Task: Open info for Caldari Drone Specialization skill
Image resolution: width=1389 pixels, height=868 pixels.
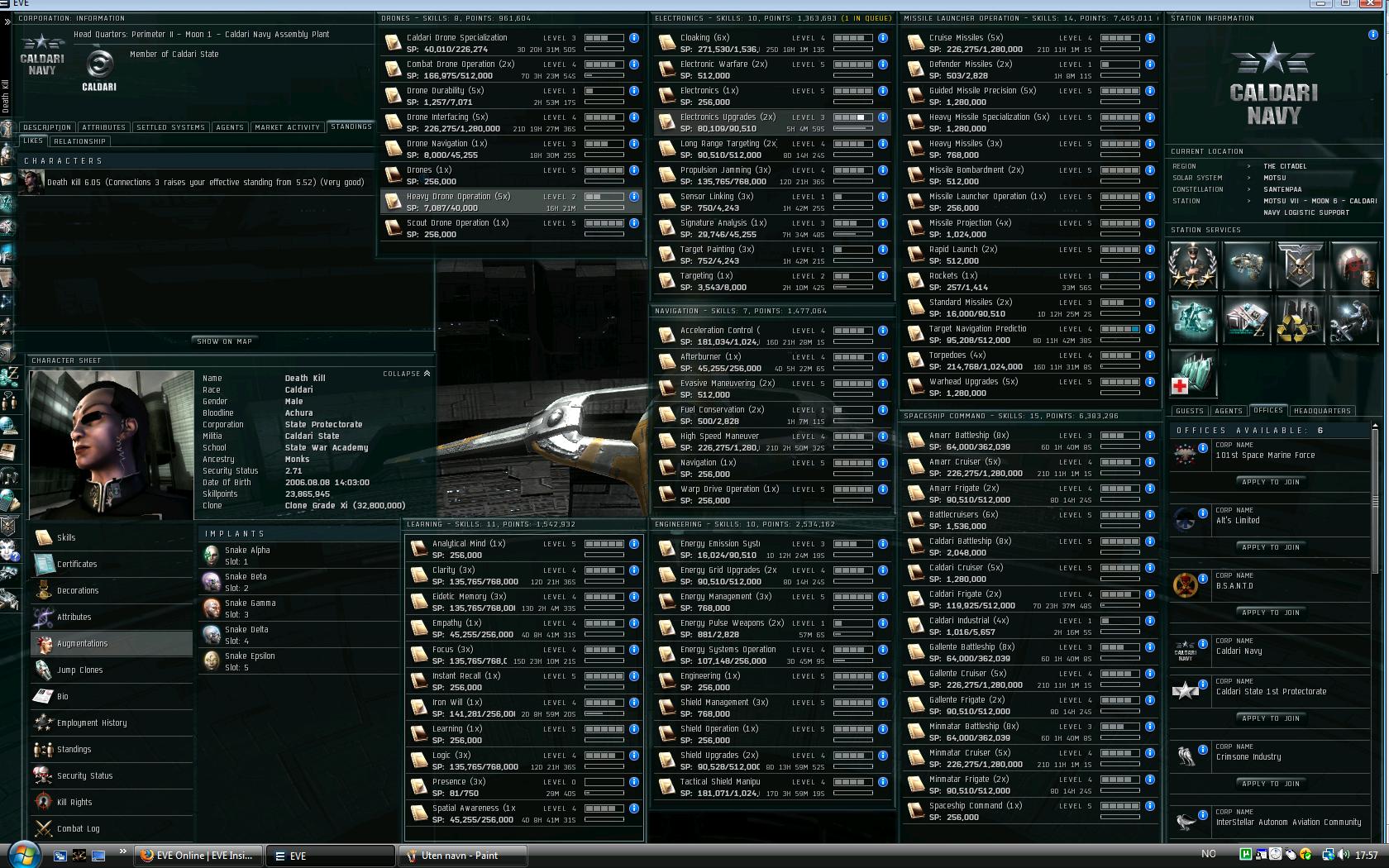Action: (x=634, y=38)
